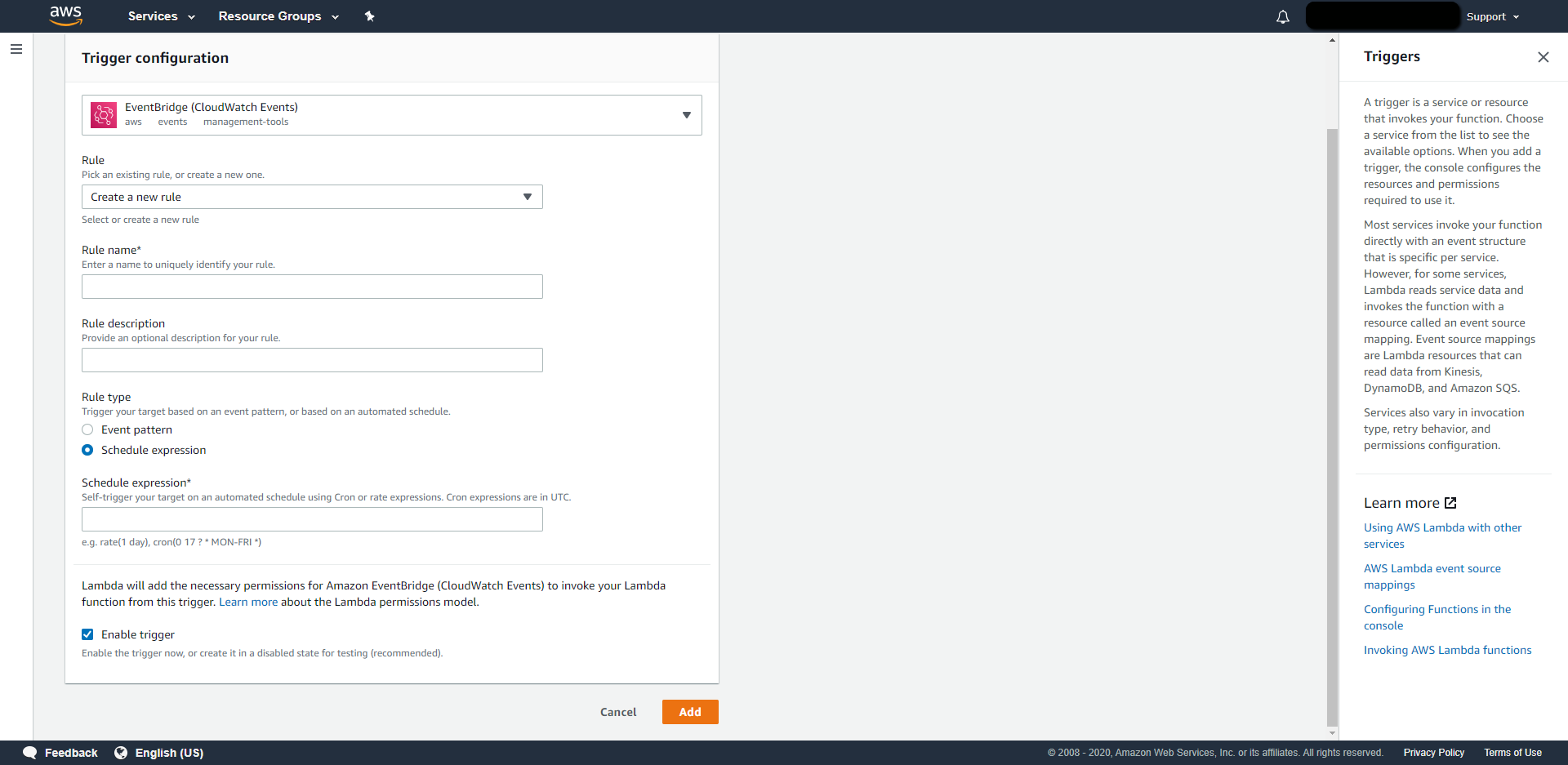1568x765 pixels.
Task: Click the Add button to create the trigger
Action: pos(689,711)
